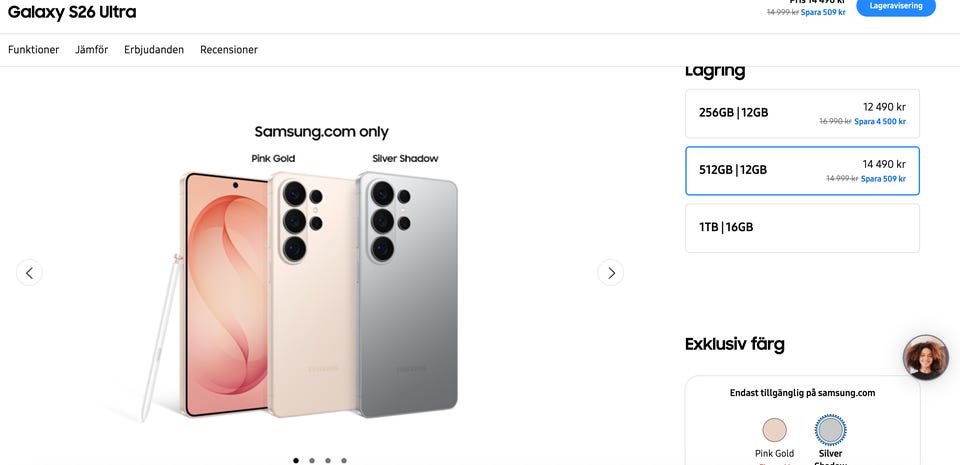Screen dimensions: 960x465
Task: Click the Lageravisering button
Action: pyautogui.click(x=896, y=6)
